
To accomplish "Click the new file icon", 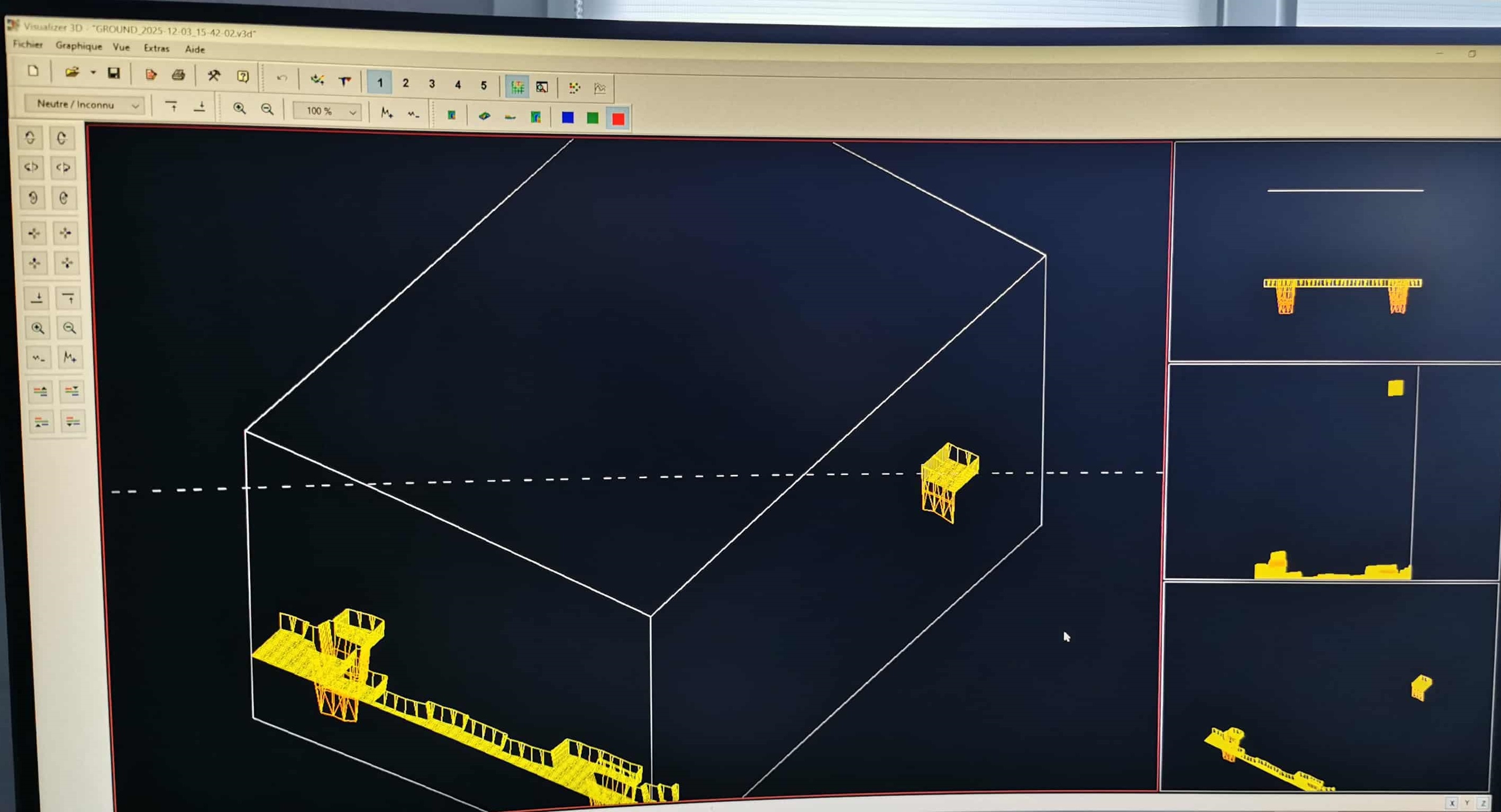I will (x=33, y=71).
